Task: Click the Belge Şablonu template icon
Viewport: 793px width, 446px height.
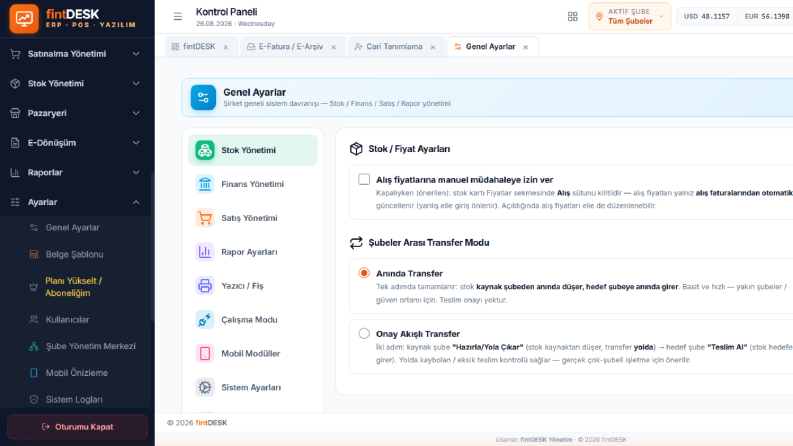Action: (34, 254)
